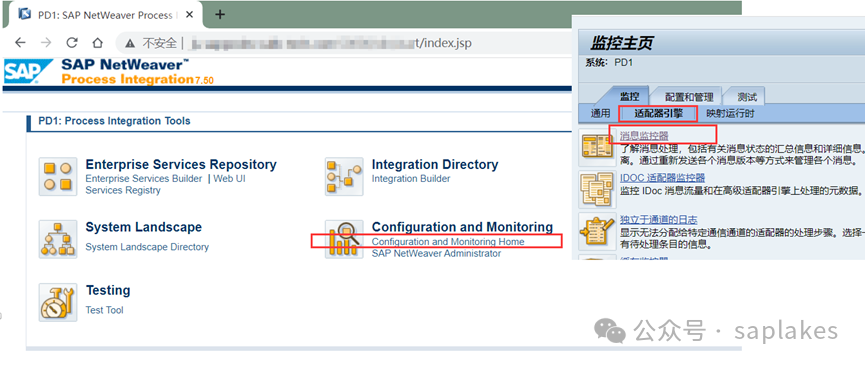Viewport: 865px width, 365px height.
Task: Click the System Landscape hierarchy icon
Action: [58, 239]
